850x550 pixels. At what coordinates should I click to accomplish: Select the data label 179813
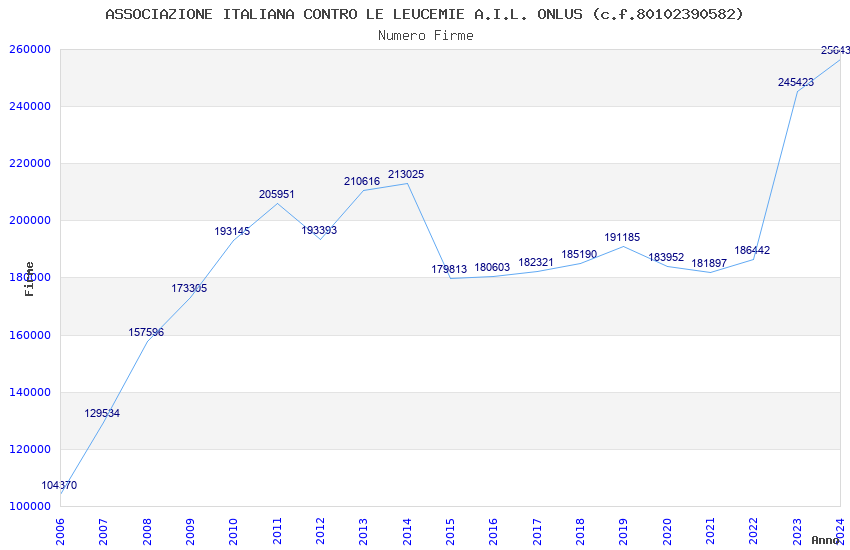(449, 269)
